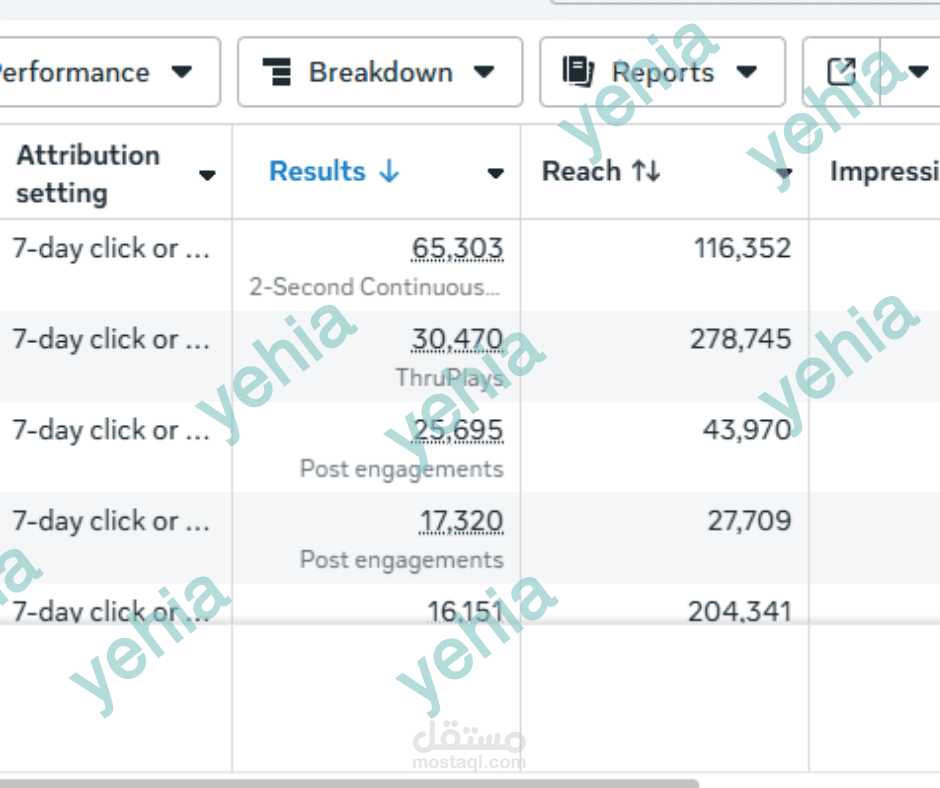The width and height of the screenshot is (940, 788).
Task: Click the Results descending sort arrow
Action: pyautogui.click(x=389, y=172)
